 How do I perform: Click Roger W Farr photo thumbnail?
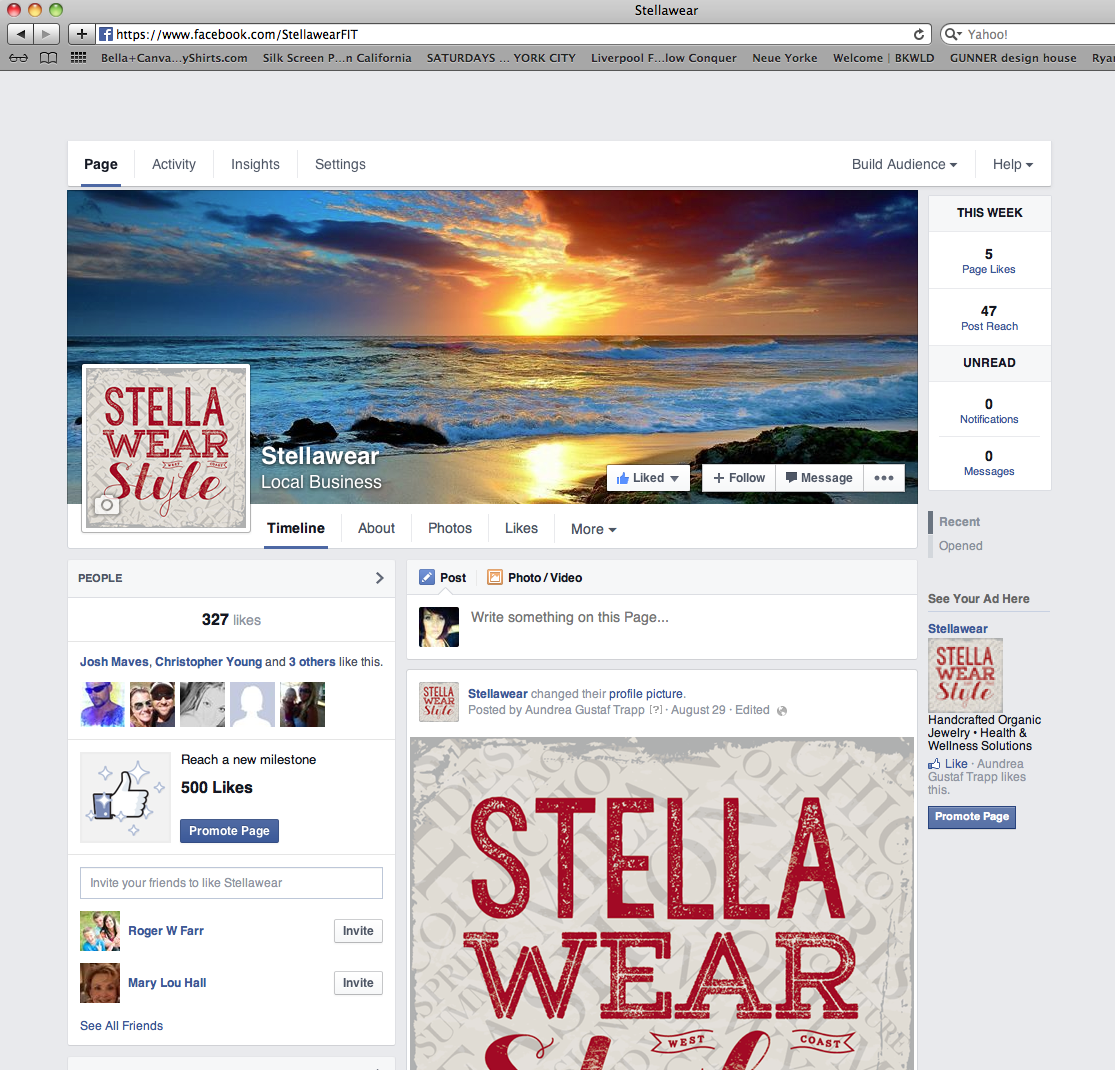100,931
